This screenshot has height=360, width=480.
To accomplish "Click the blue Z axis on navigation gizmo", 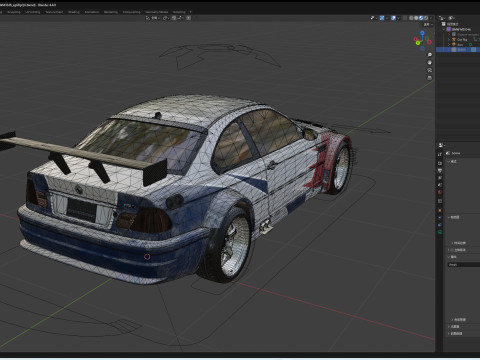I will tap(422, 33).
